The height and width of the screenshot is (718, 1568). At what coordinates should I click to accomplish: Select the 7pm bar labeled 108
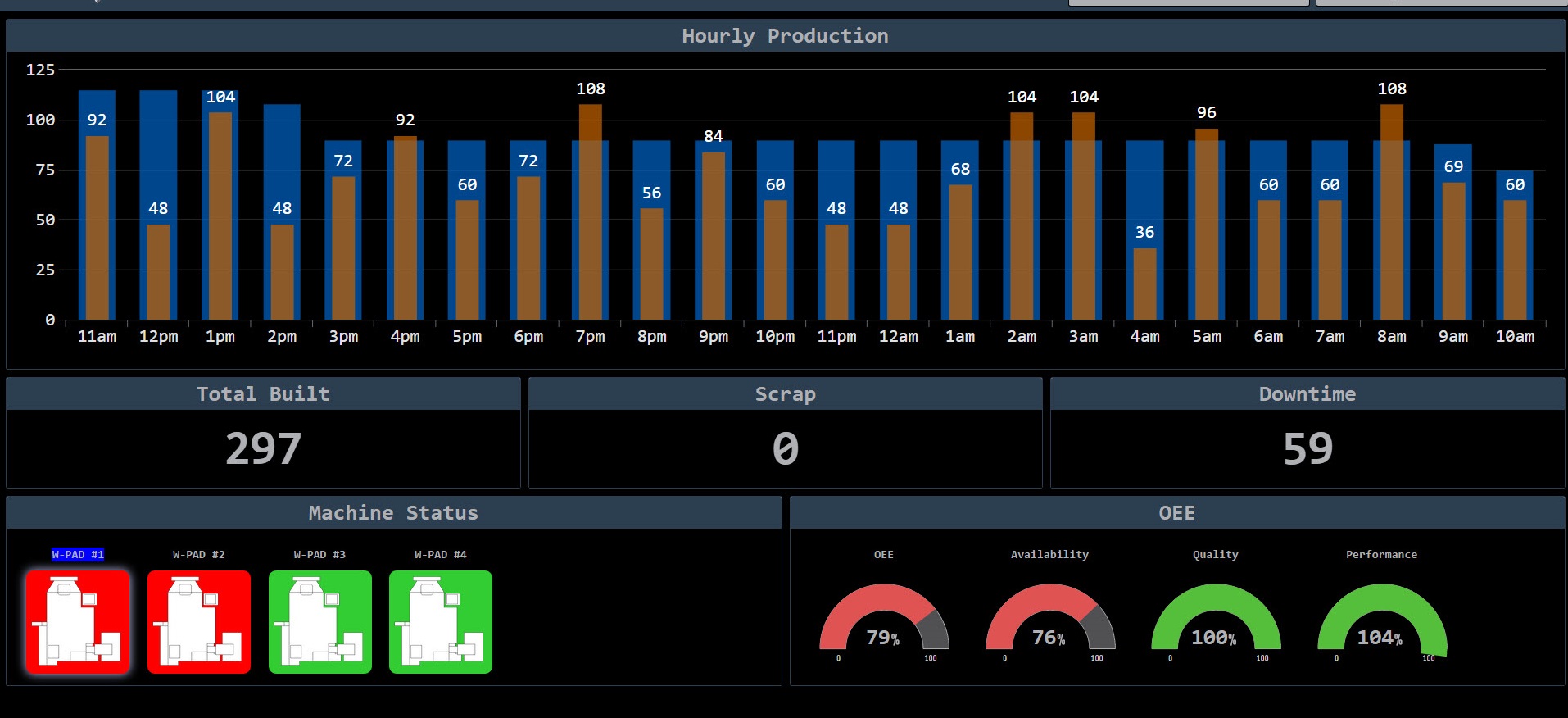[590, 213]
